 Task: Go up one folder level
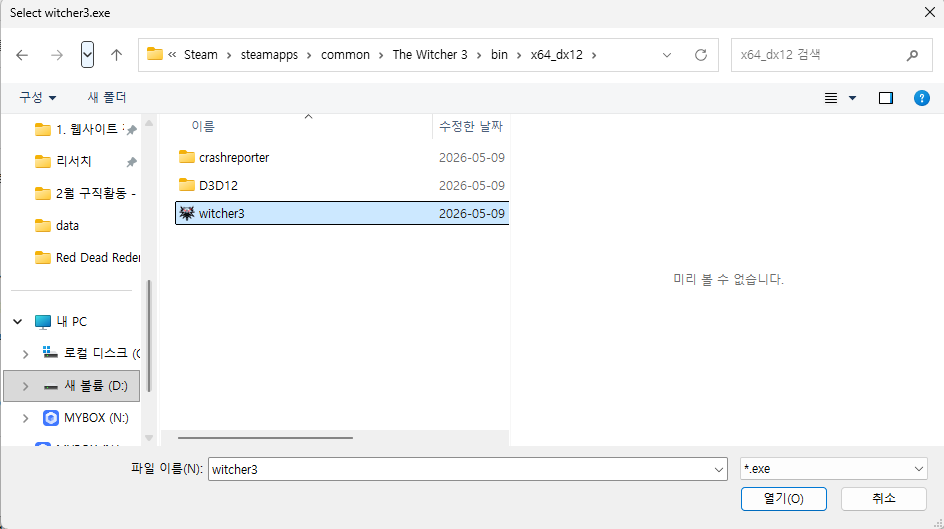(x=116, y=55)
